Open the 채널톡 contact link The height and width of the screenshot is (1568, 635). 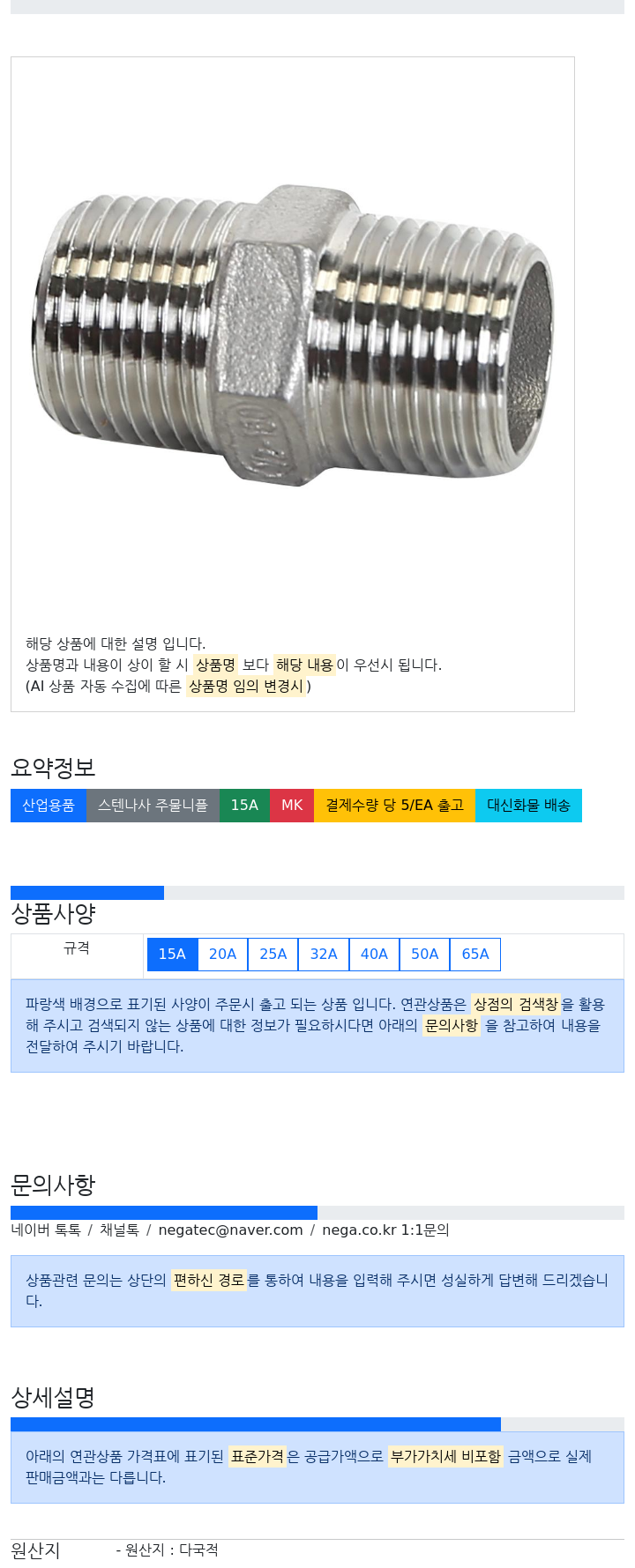coord(119,1230)
